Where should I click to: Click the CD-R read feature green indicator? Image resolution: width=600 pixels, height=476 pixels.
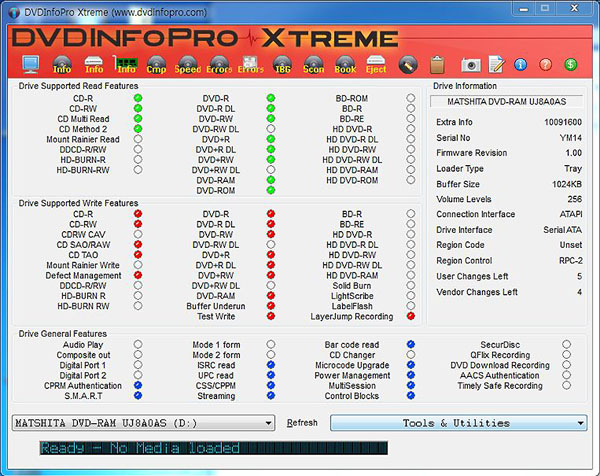[x=138, y=98]
